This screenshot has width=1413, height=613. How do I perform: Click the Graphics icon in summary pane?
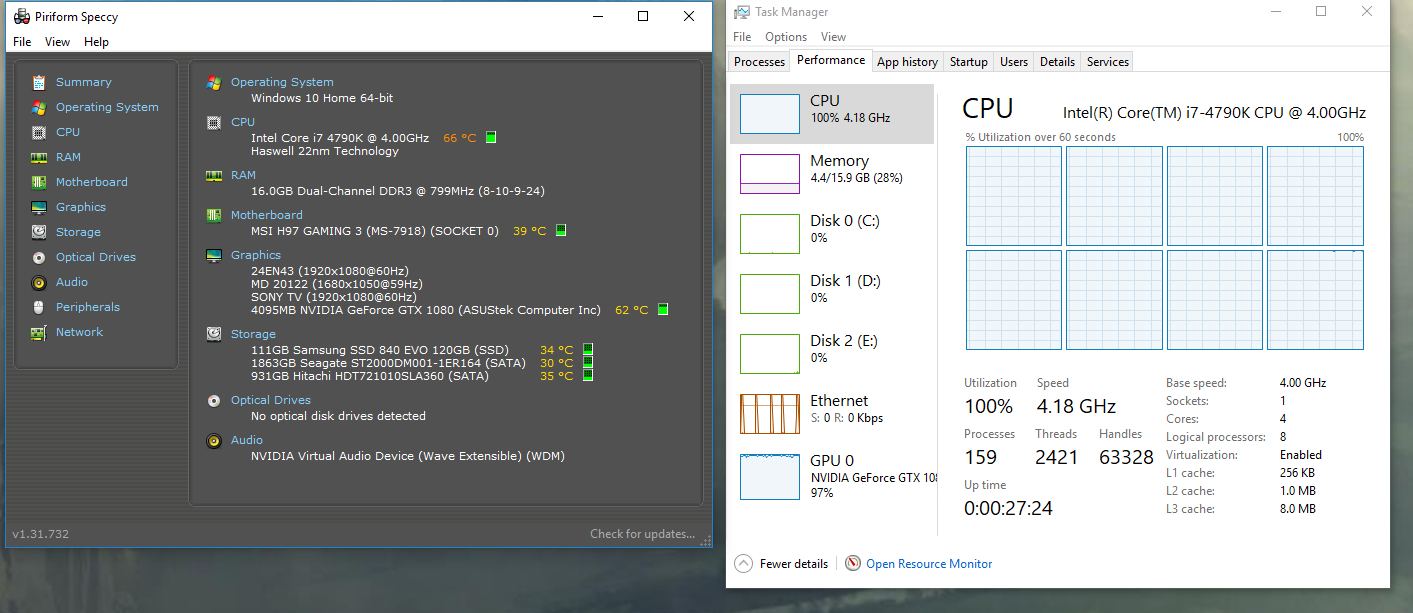tap(214, 255)
